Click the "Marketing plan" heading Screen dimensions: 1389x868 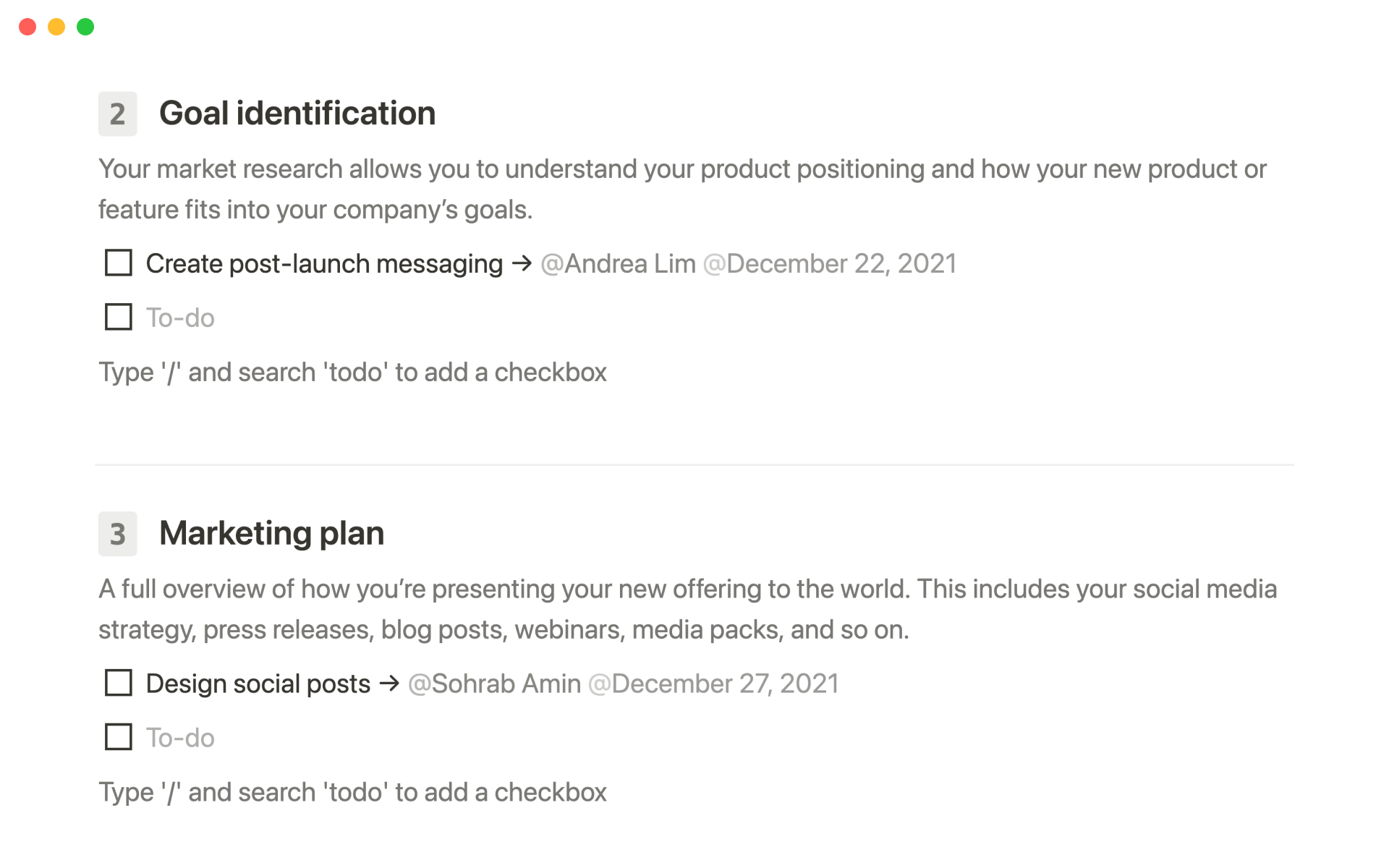[271, 534]
